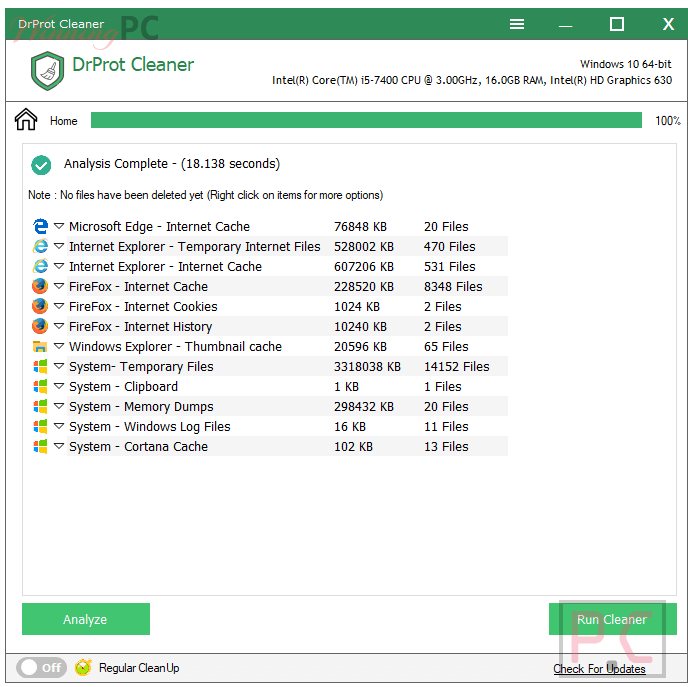
Task: Expand Internet Explorer - Internet Cache arrow
Action: [59, 266]
